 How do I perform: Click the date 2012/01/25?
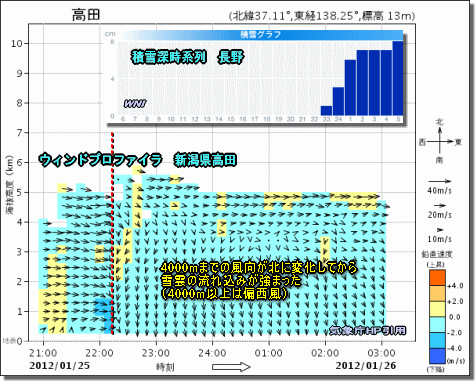[x=59, y=365]
